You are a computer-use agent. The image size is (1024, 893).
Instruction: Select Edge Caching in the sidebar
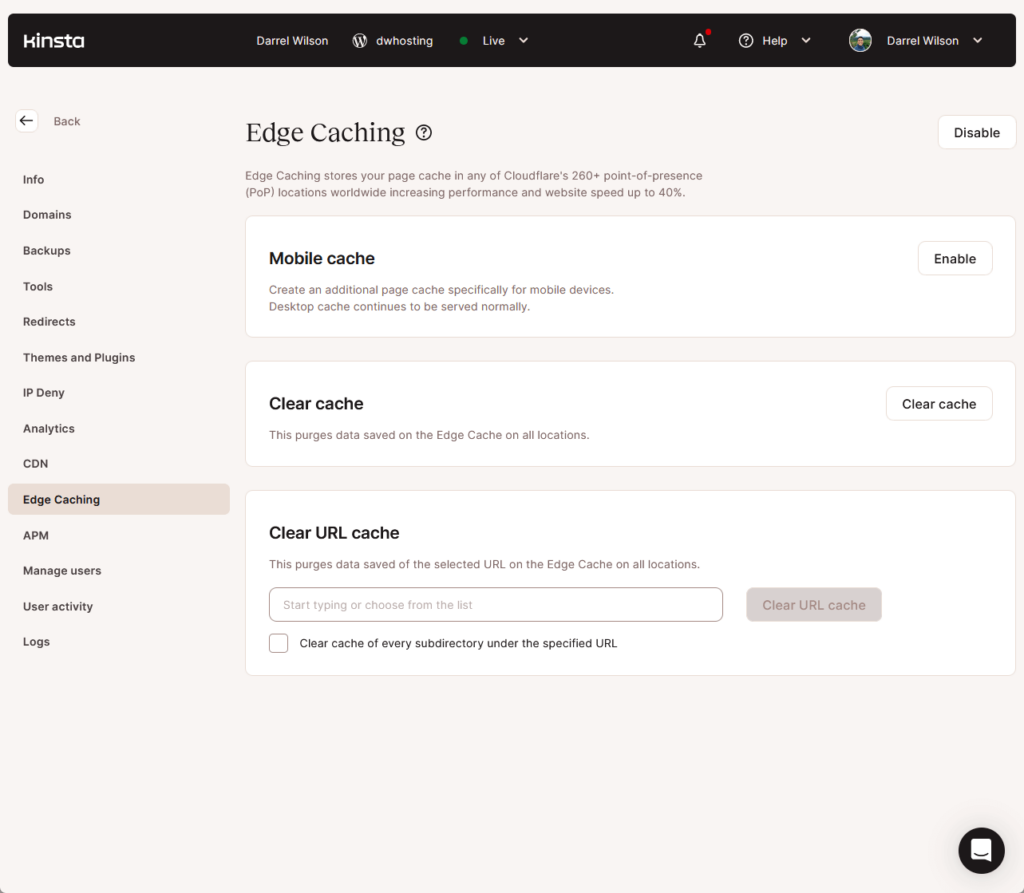click(119, 499)
